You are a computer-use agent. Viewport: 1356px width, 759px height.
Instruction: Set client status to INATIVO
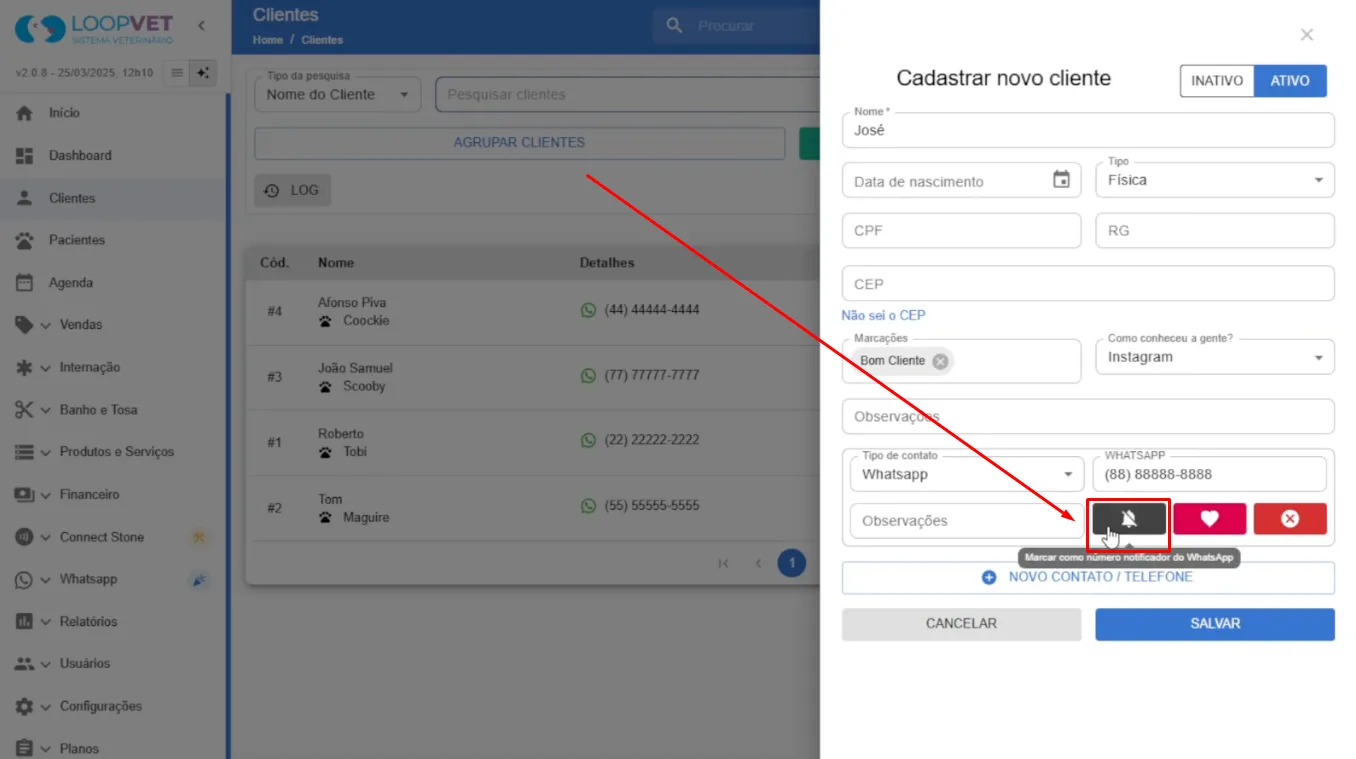pos(1217,81)
